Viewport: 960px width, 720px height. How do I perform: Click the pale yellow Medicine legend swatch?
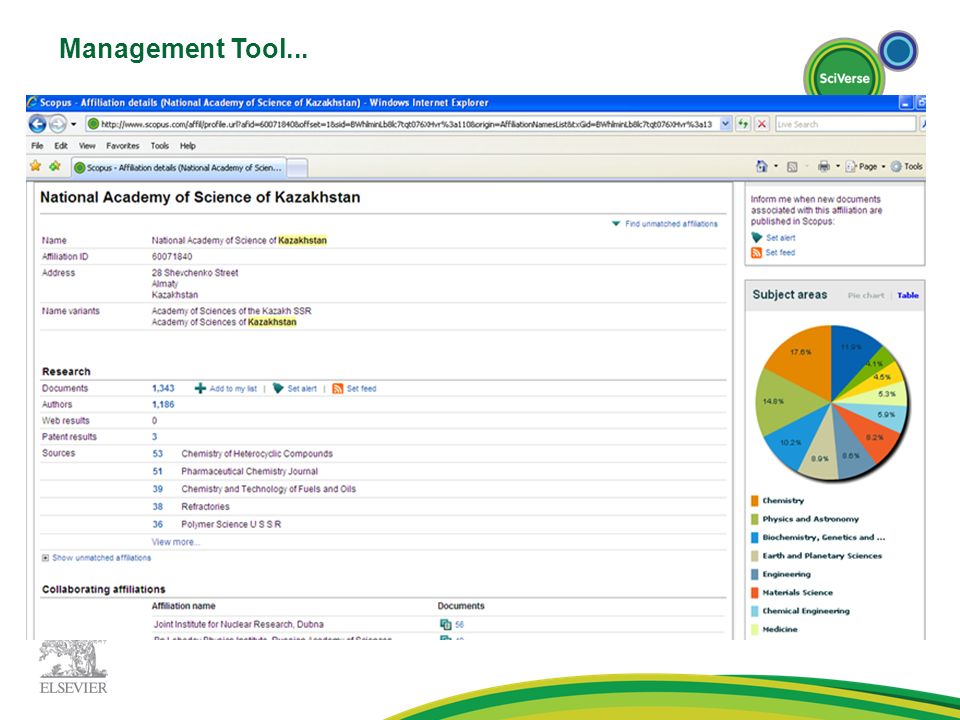click(x=754, y=629)
